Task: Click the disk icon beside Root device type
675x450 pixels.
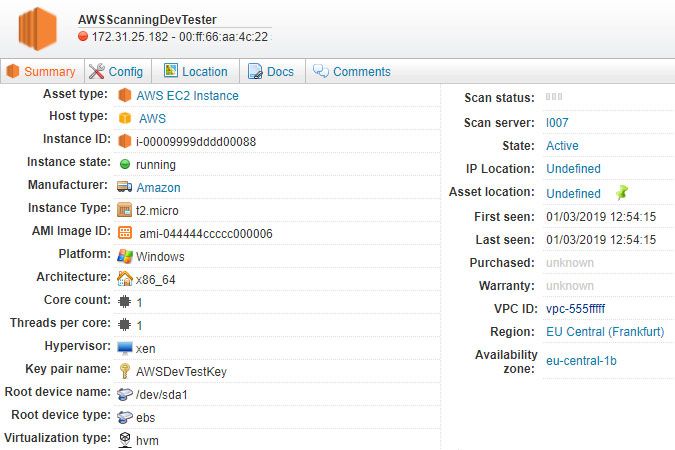Action: point(125,416)
